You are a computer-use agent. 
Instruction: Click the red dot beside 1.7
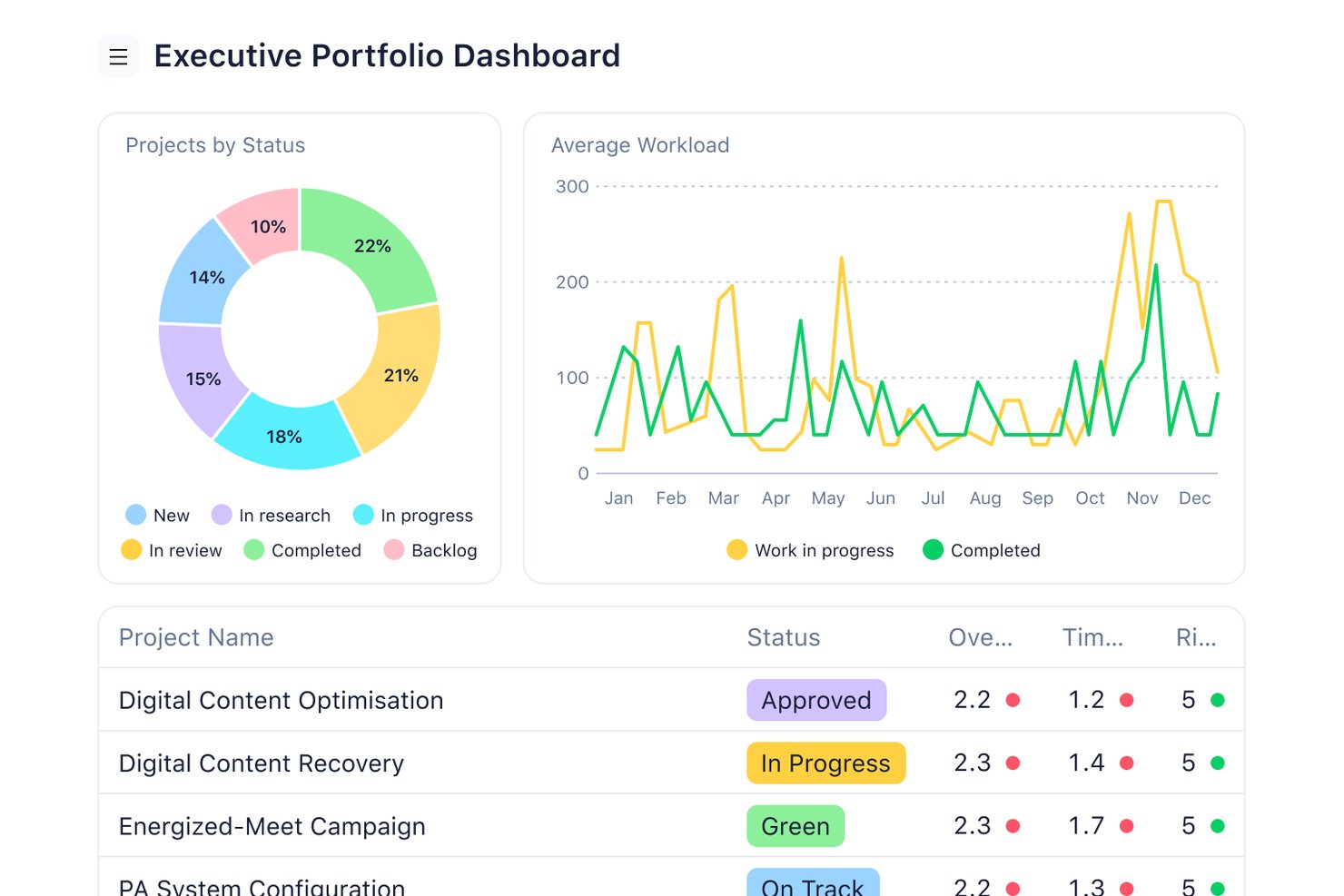click(1127, 826)
